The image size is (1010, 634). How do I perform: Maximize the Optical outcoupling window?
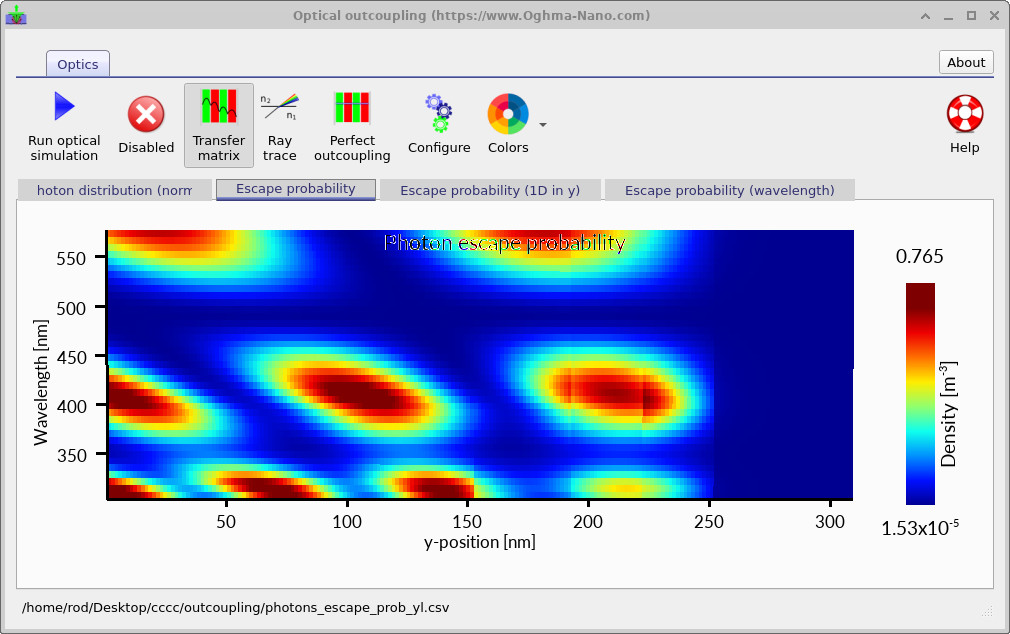coord(971,16)
